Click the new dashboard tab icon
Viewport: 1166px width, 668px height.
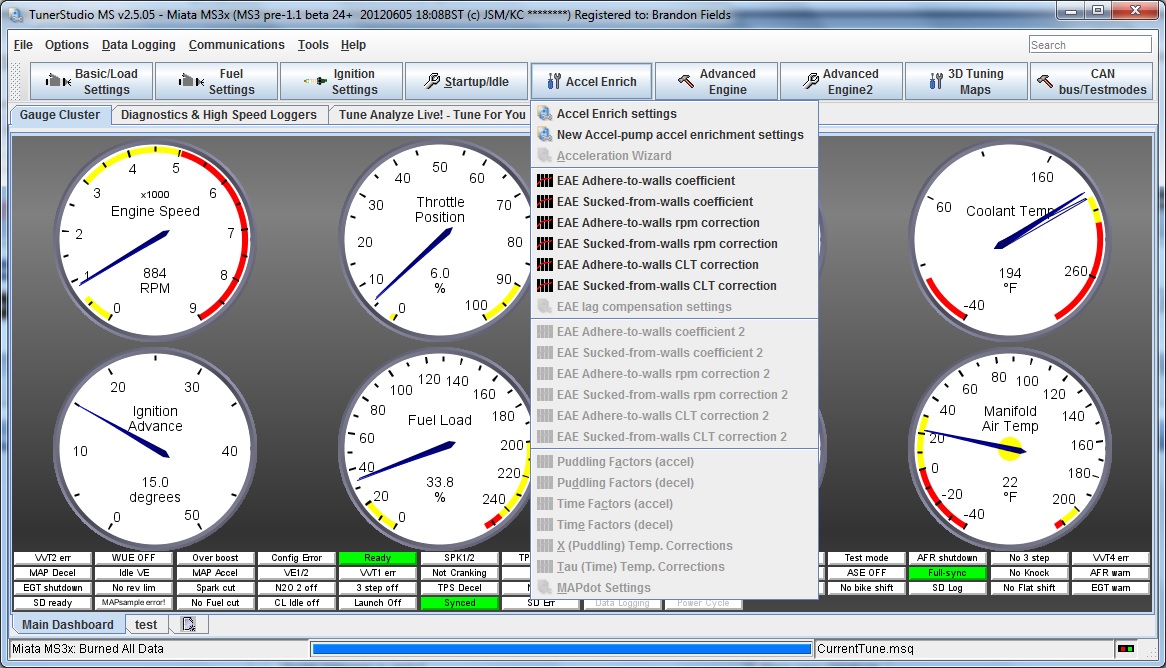tap(188, 624)
